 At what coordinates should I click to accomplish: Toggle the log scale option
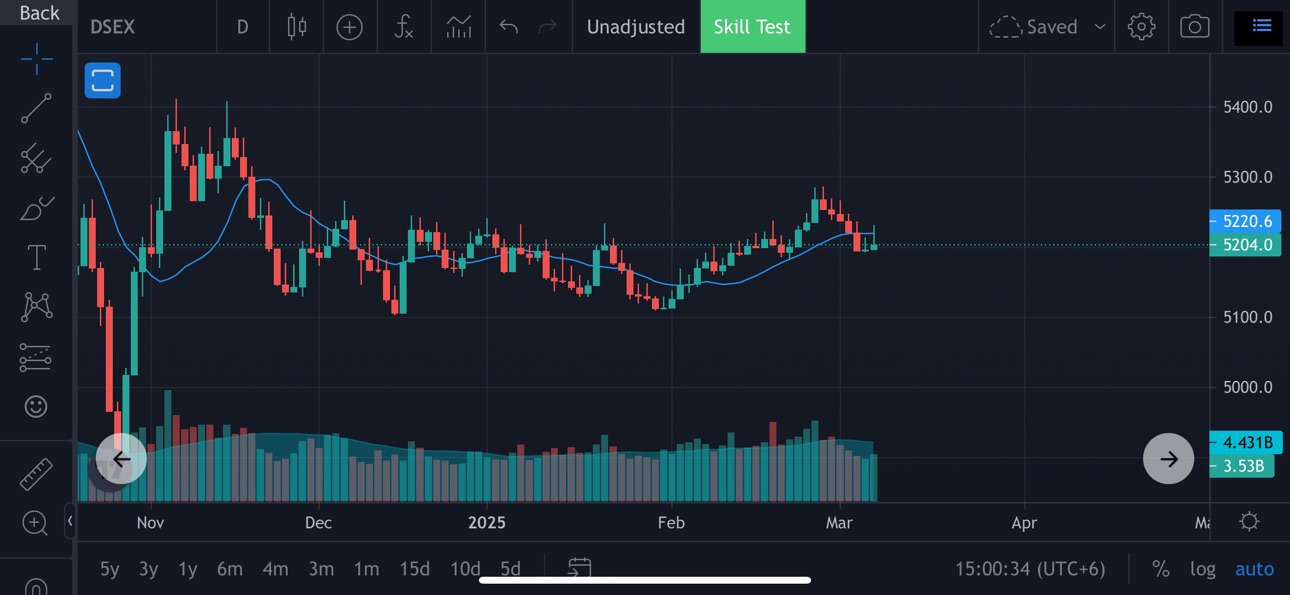[1202, 569]
